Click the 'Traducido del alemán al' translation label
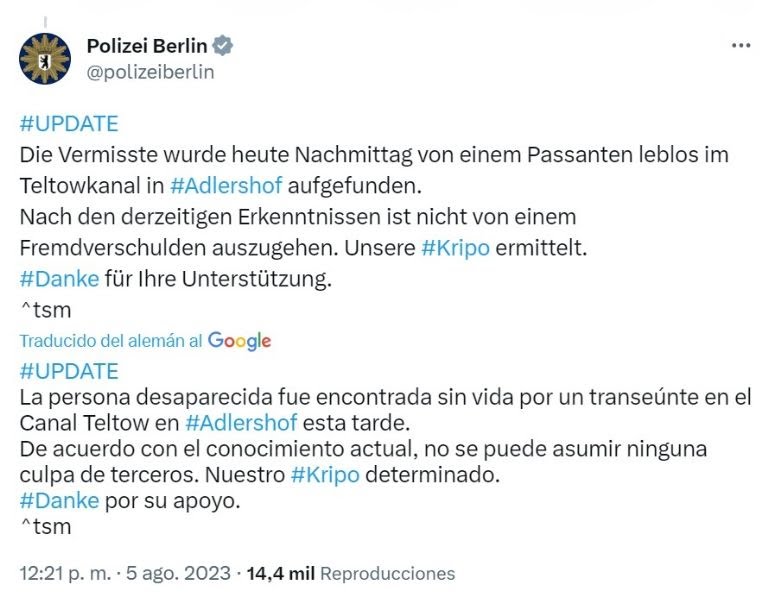Image resolution: width=768 pixels, height=603 pixels. (x=111, y=341)
